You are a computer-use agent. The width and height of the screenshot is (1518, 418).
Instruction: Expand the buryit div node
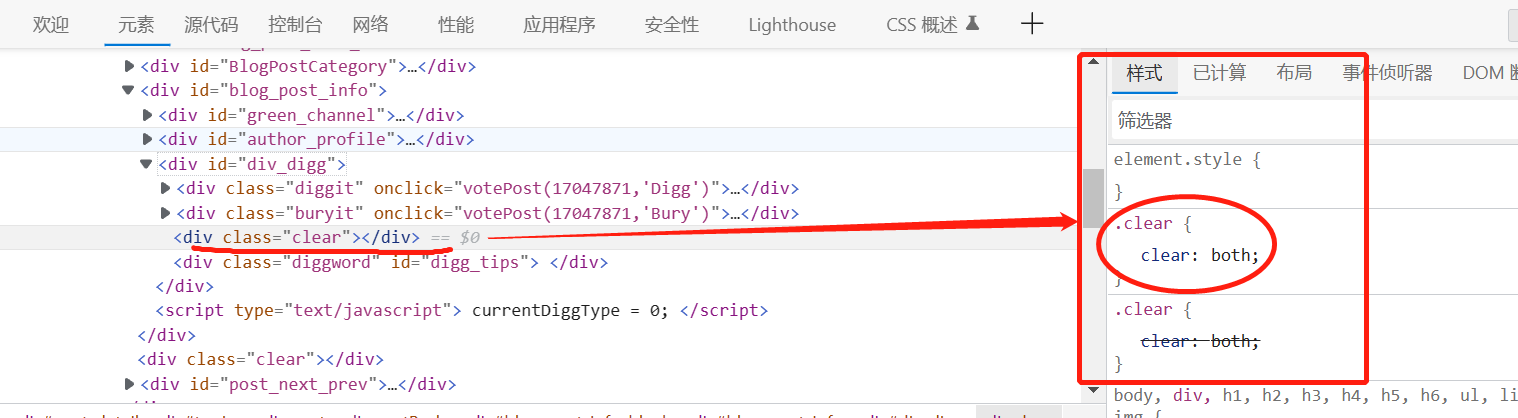pyautogui.click(x=166, y=213)
